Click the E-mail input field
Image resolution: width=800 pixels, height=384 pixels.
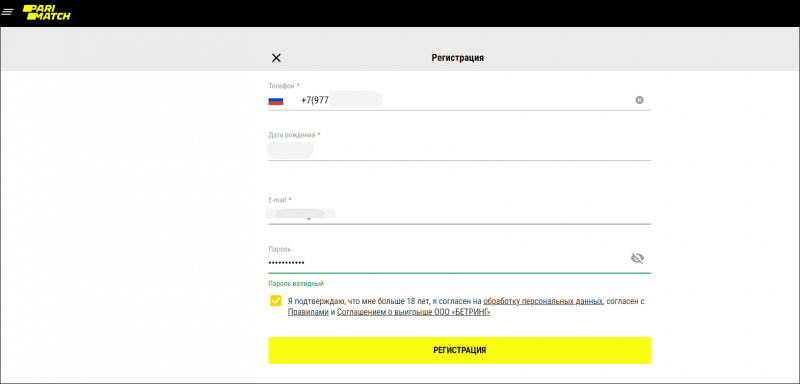tap(459, 215)
